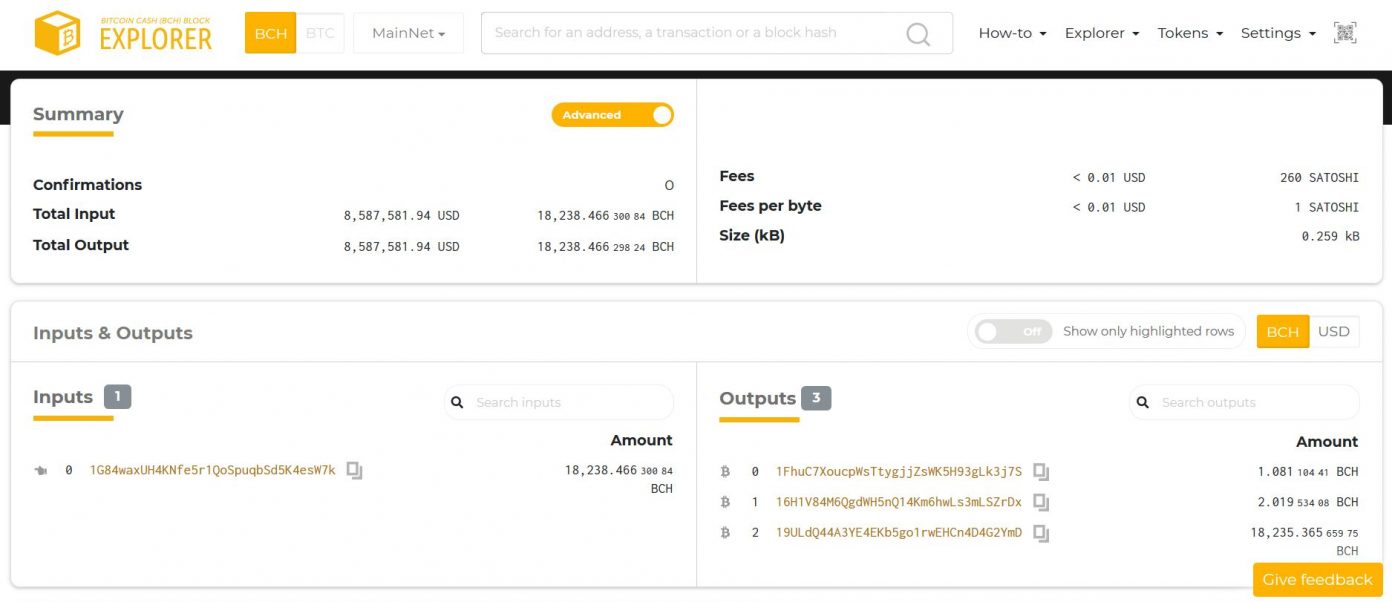Open the Explorer dropdown menu
Screen dimensions: 1392x602
(1101, 33)
